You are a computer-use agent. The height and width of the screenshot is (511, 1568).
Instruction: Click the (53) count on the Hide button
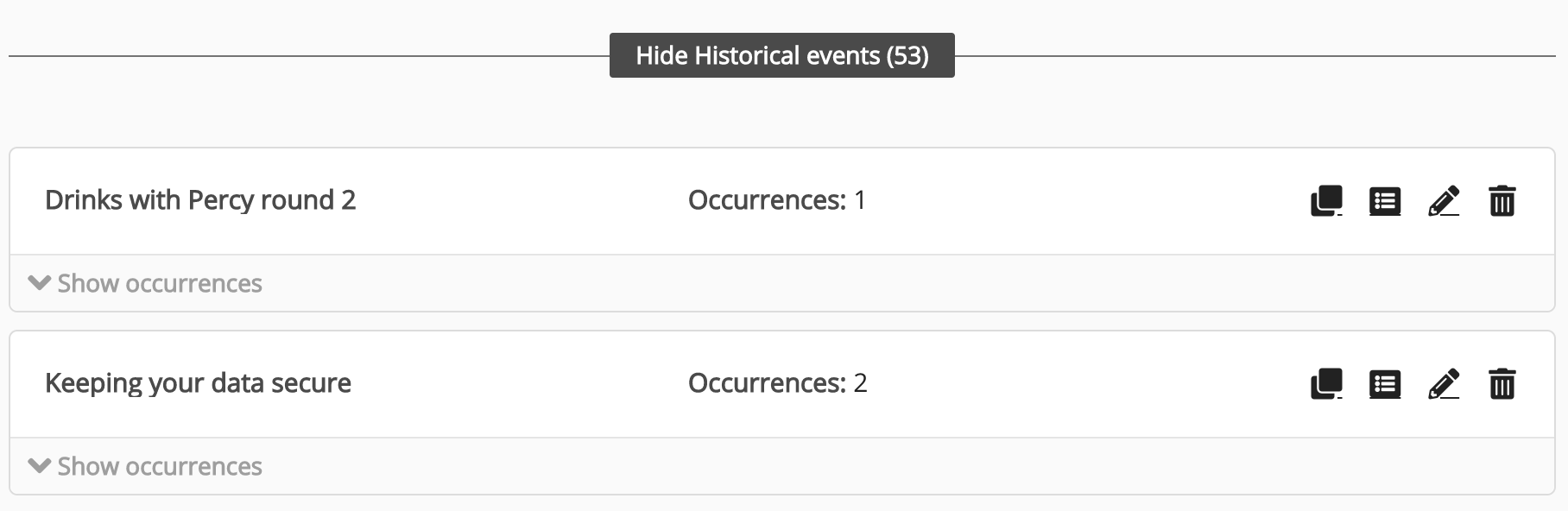click(x=907, y=55)
